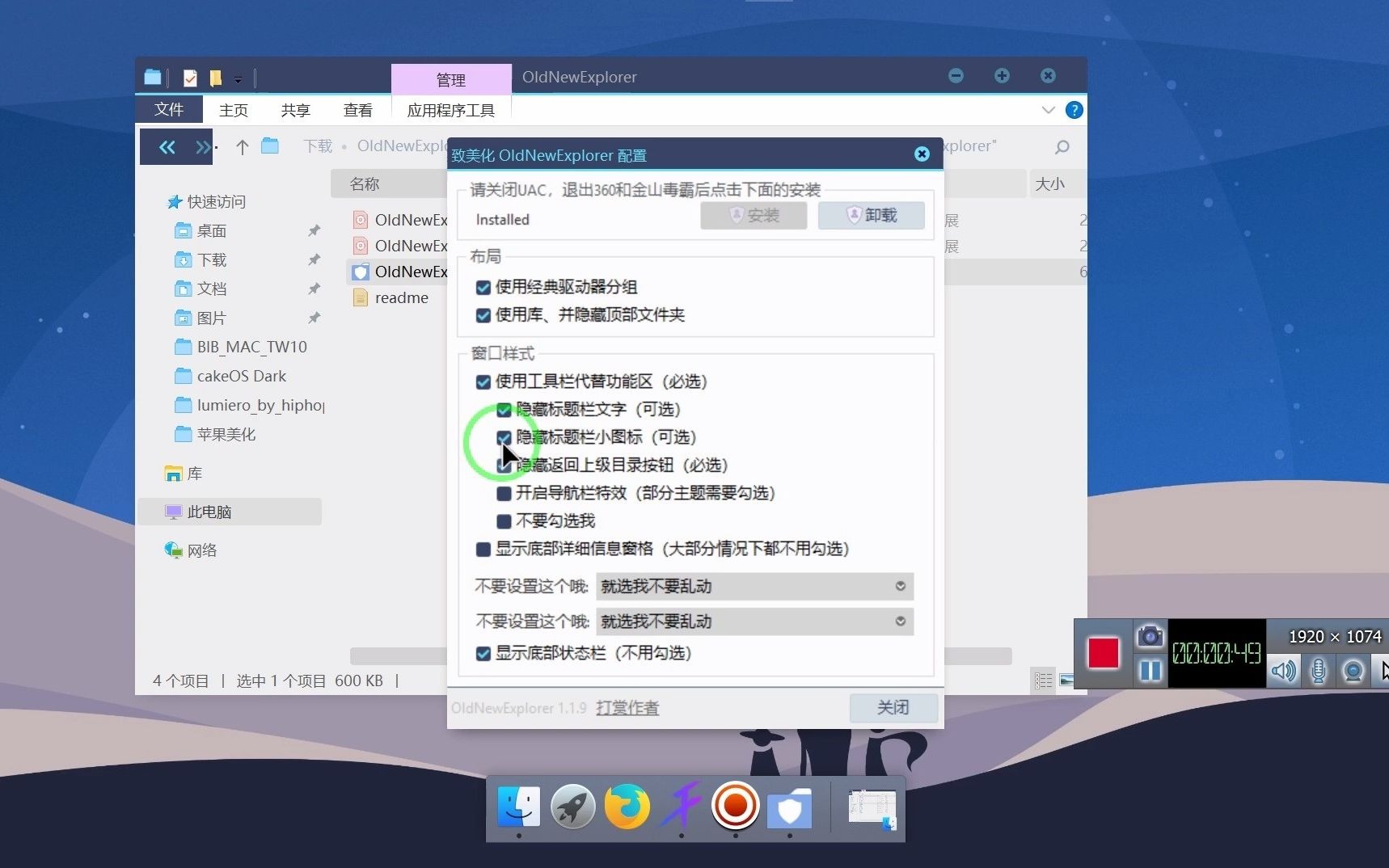The width and height of the screenshot is (1389, 868).
Task: Click the 打赏作者 link
Action: [627, 707]
